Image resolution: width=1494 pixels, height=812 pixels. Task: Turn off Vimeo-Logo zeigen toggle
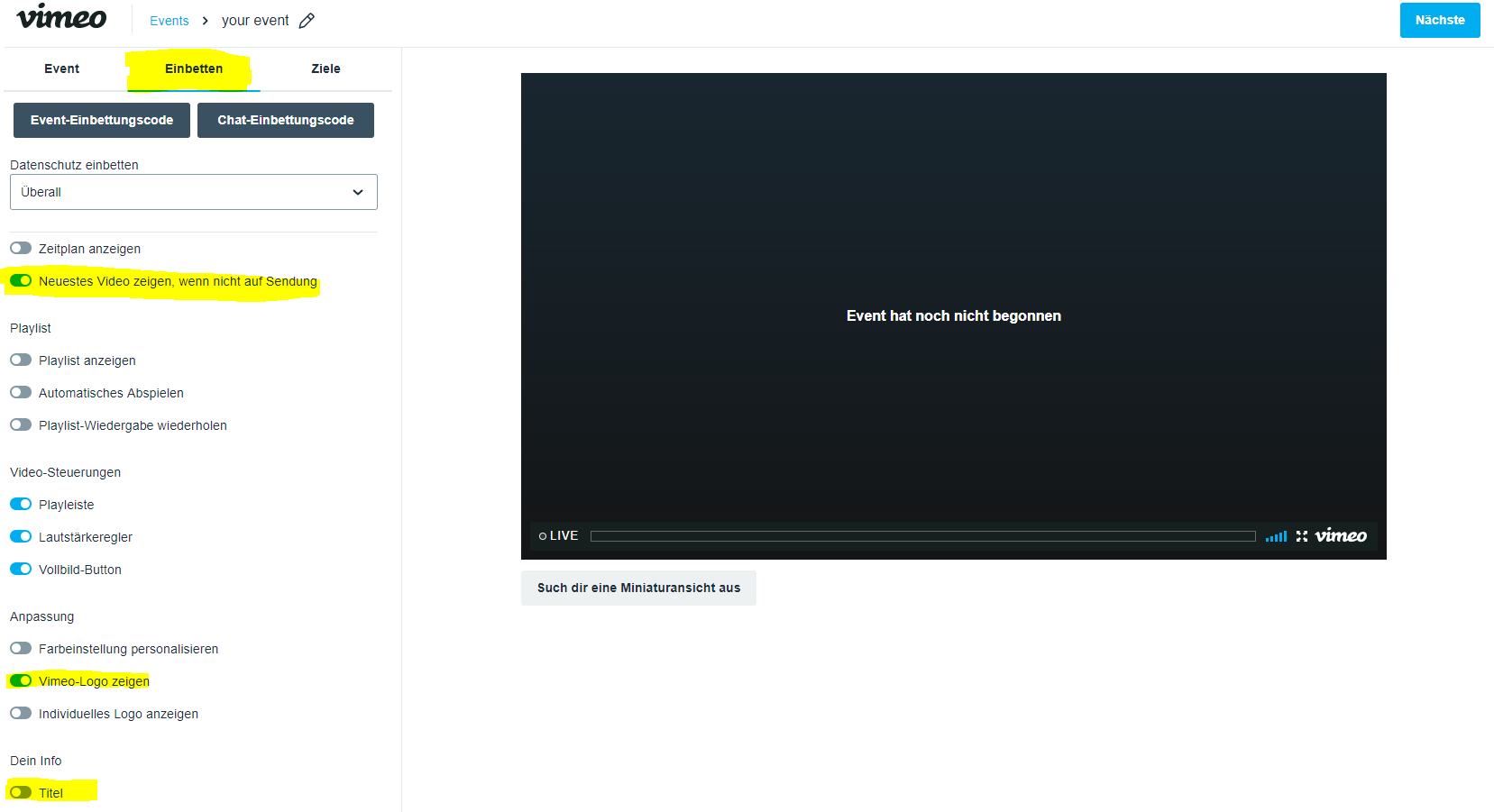[21, 680]
